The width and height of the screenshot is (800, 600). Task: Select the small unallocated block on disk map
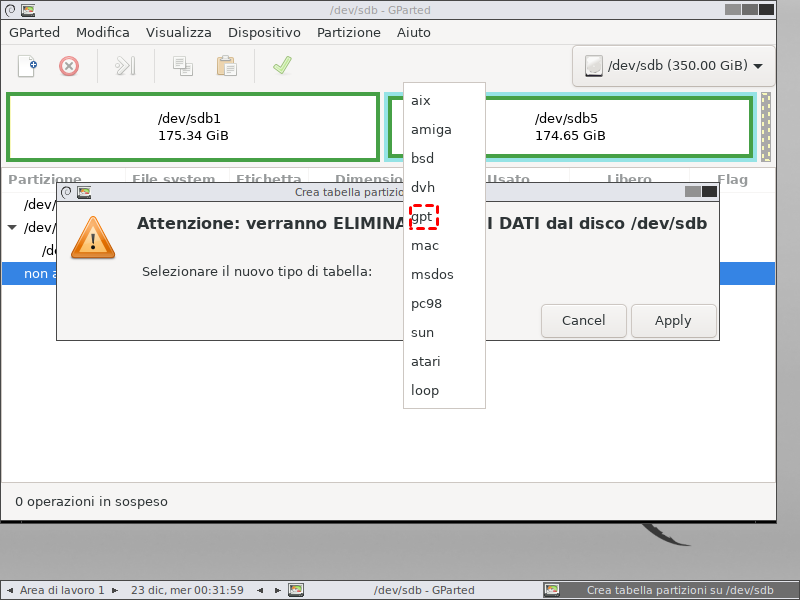(x=765, y=127)
